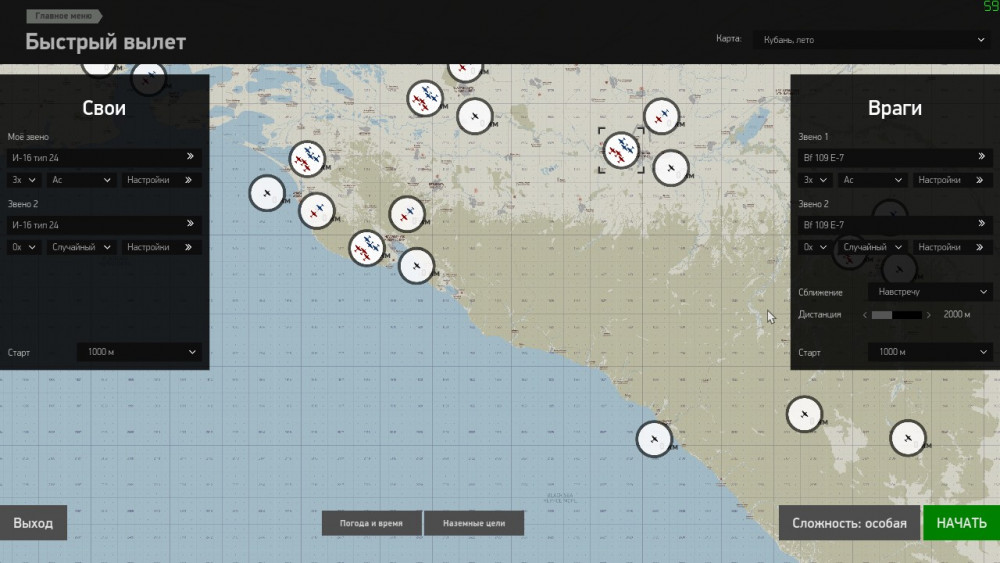Click the two-plane duel marker above bracketed marker
Image resolution: width=1000 pixels, height=563 pixels.
coord(661,117)
